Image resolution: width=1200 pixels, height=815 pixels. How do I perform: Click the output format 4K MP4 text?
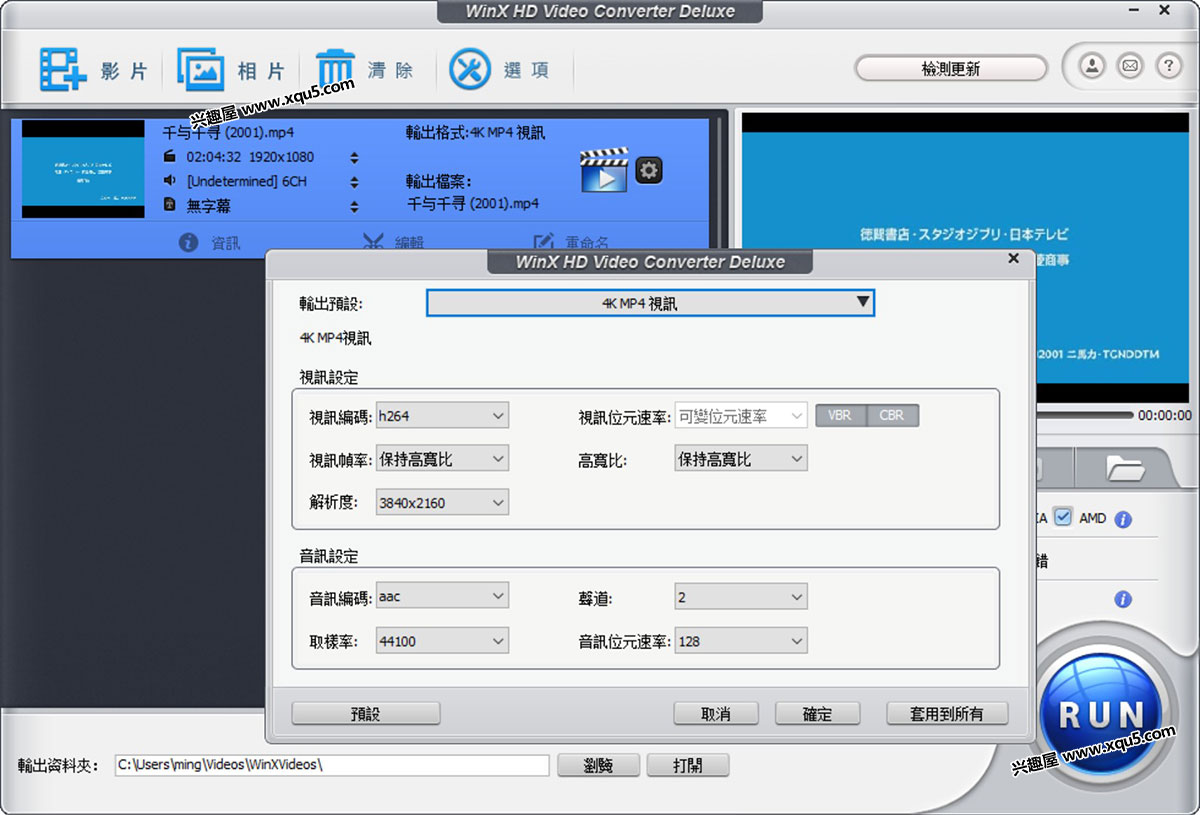(475, 132)
